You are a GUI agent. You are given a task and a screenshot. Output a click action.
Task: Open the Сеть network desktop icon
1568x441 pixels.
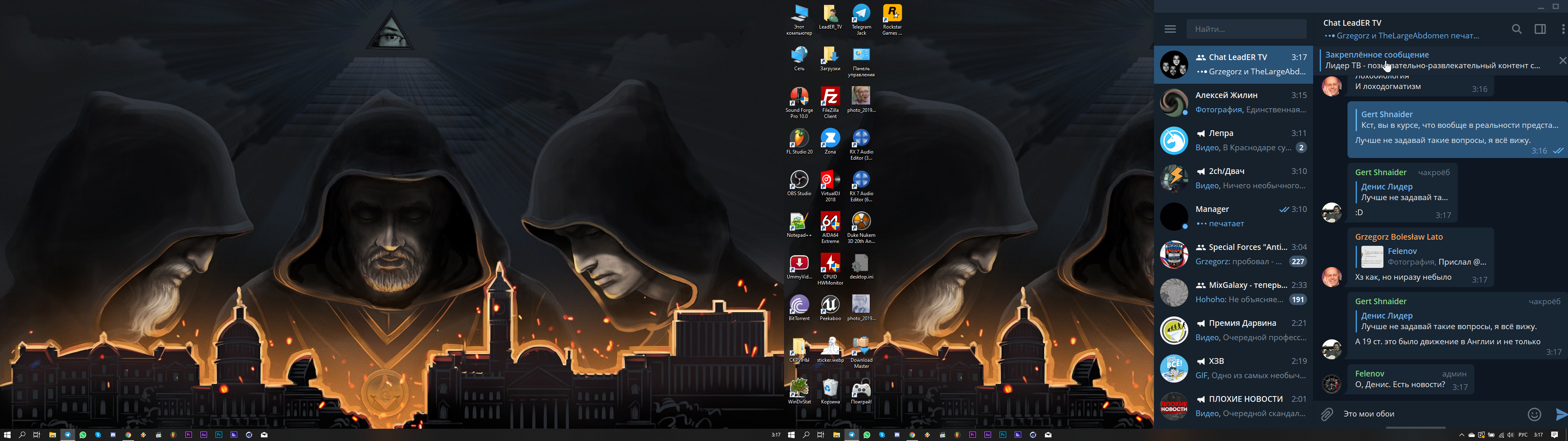pyautogui.click(x=799, y=58)
